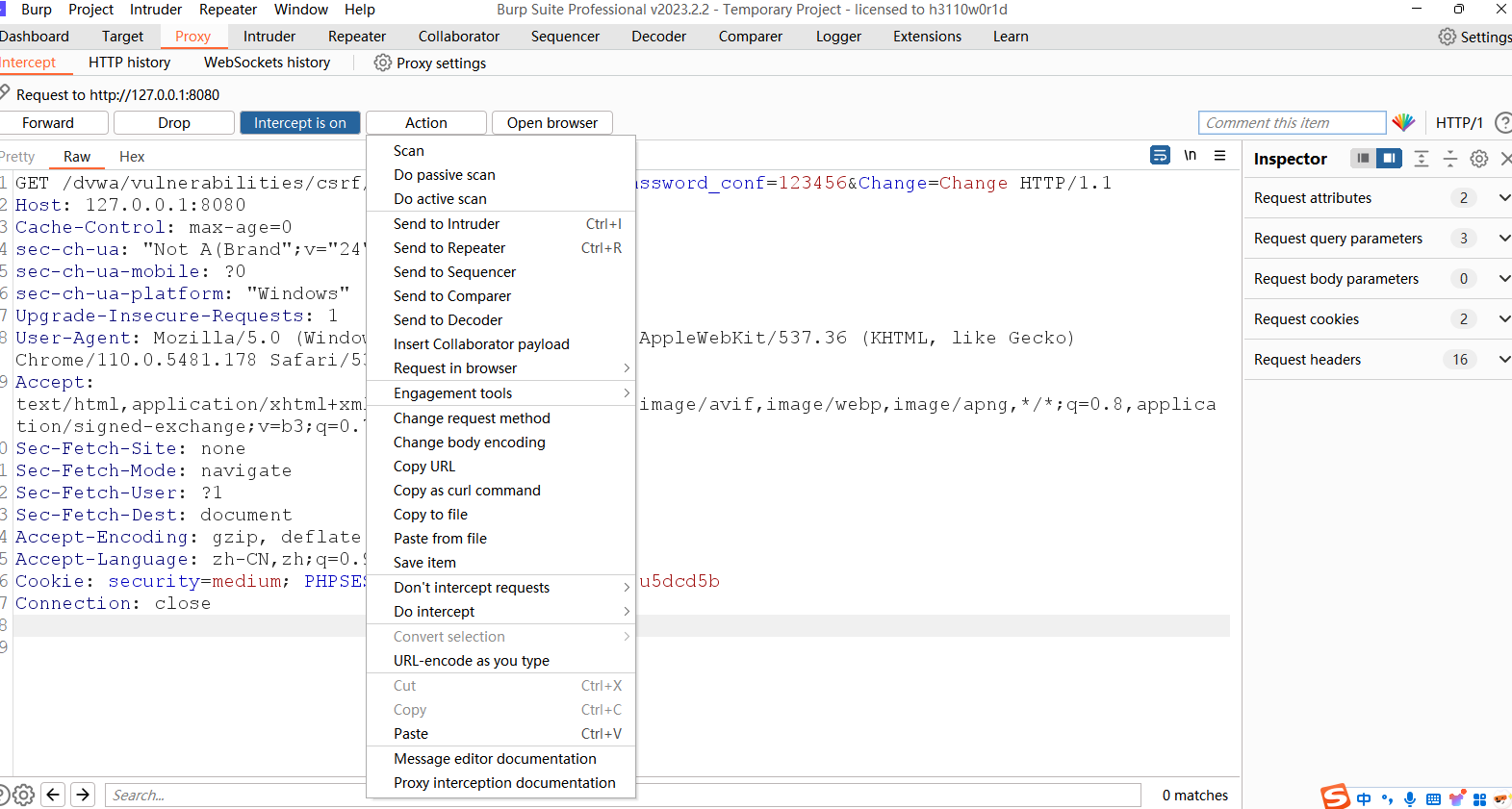Open the Repeater tool tab
1512x809 pixels.
click(x=357, y=36)
